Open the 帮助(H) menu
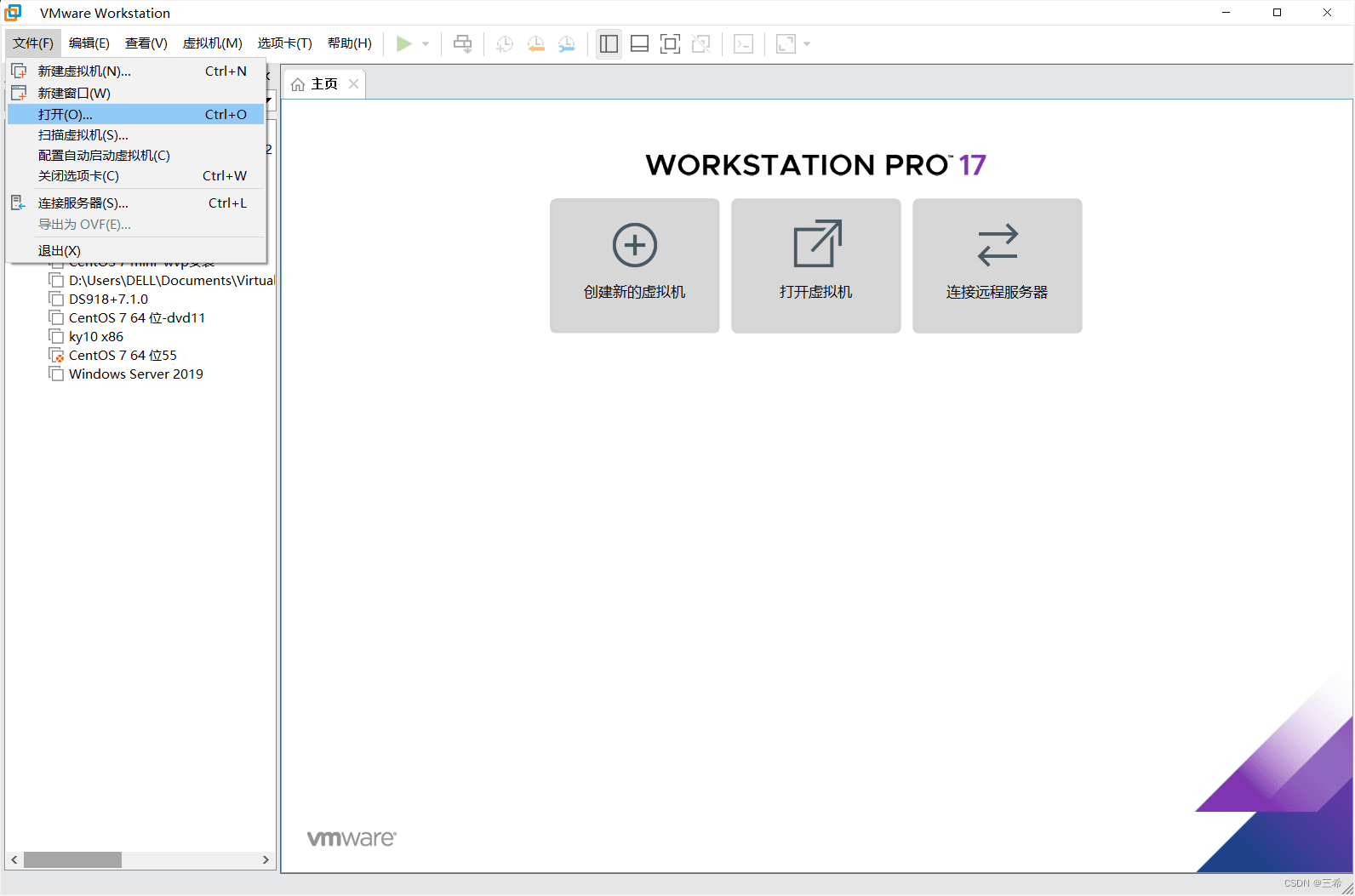This screenshot has height=896, width=1355. [350, 43]
